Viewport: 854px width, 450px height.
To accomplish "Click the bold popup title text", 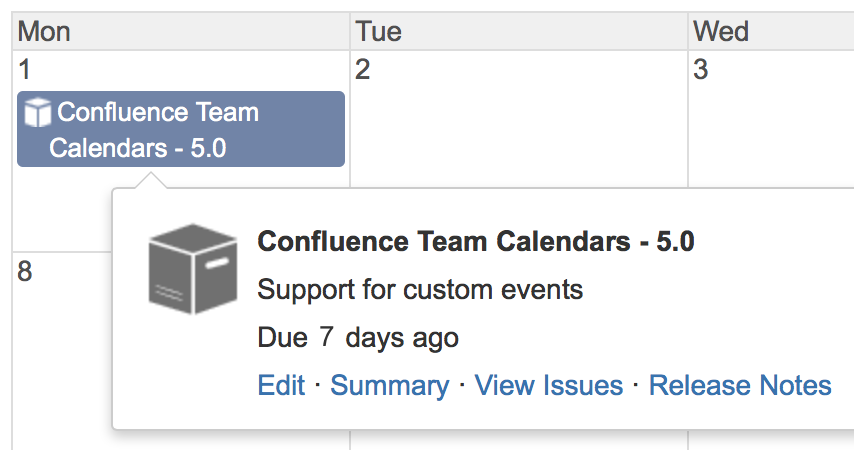I will pos(475,242).
